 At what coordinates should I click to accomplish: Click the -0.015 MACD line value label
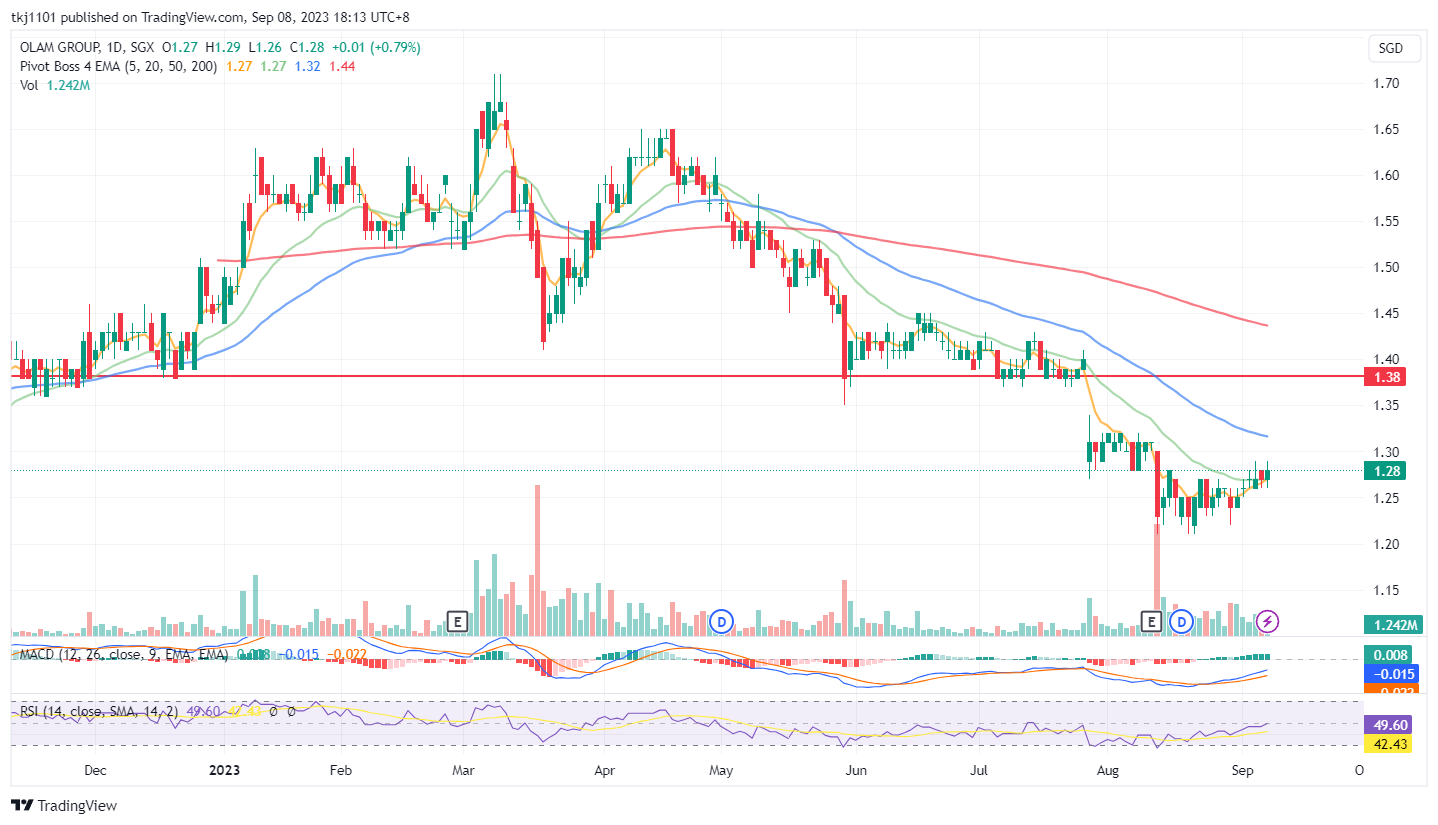click(1393, 674)
